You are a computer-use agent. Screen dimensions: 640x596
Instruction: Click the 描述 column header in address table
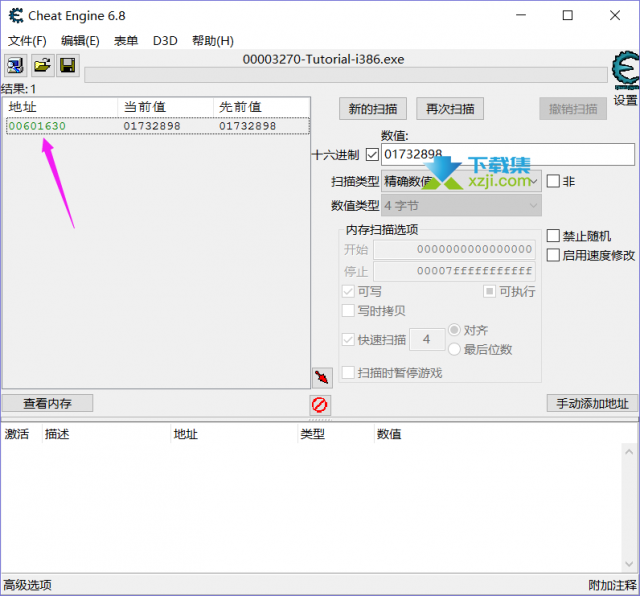coord(106,434)
